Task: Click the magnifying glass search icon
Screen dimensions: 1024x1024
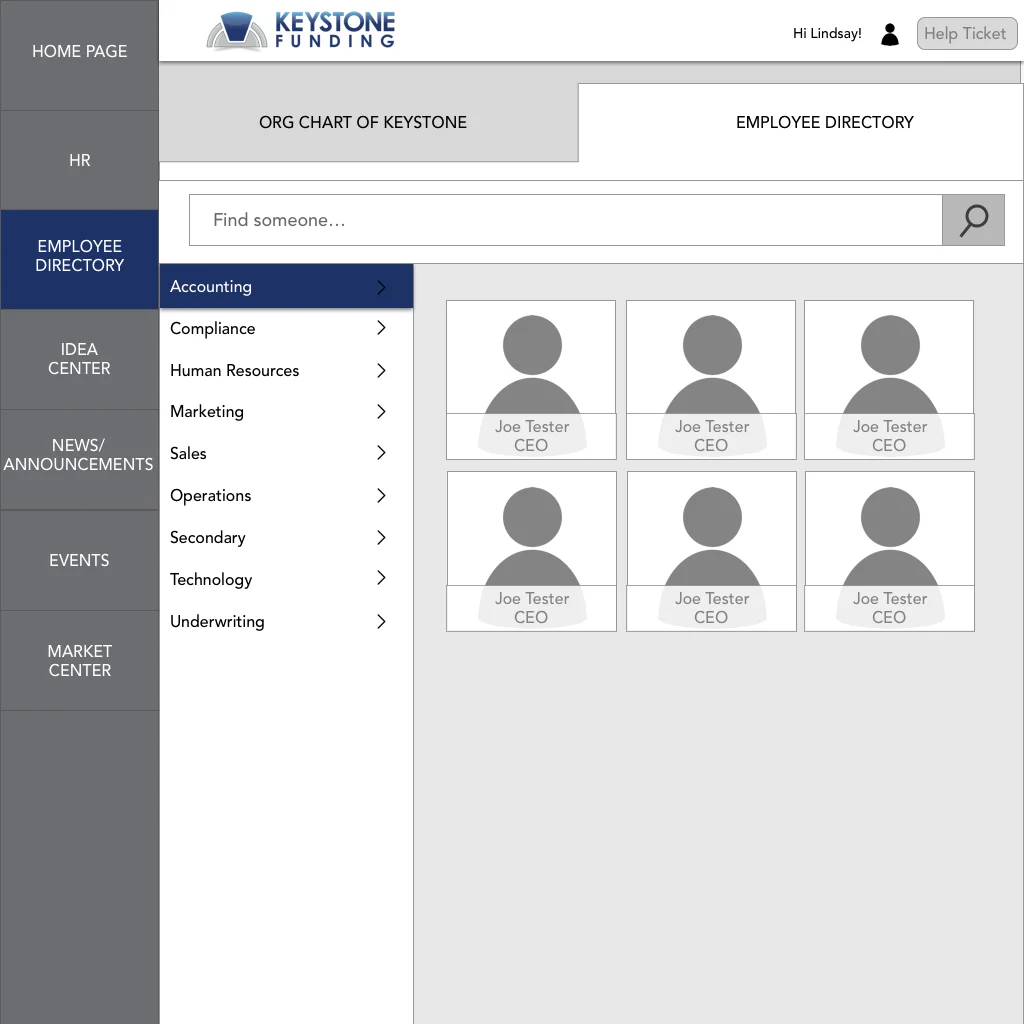Action: point(973,220)
